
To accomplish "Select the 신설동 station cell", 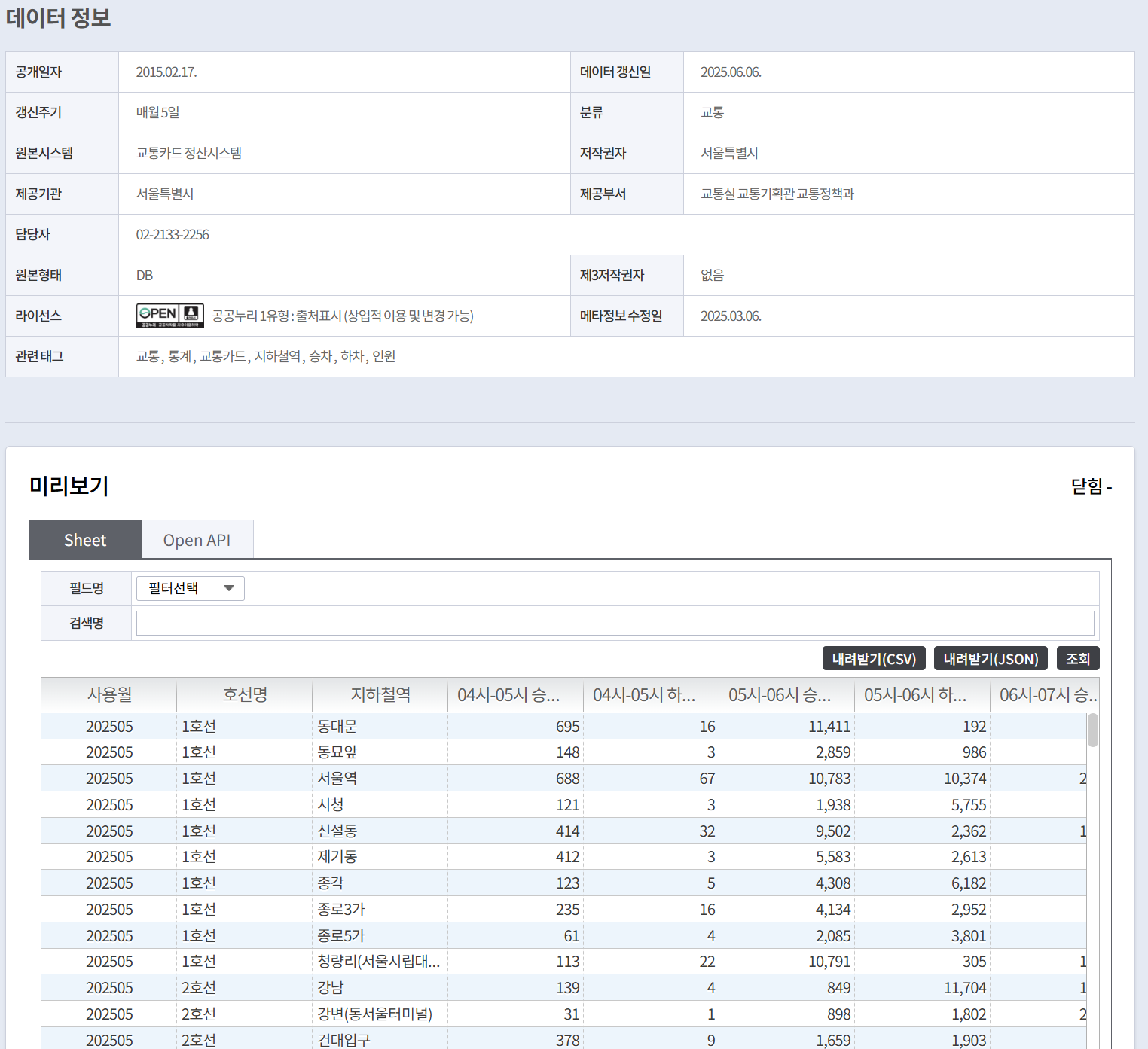I will (x=380, y=831).
